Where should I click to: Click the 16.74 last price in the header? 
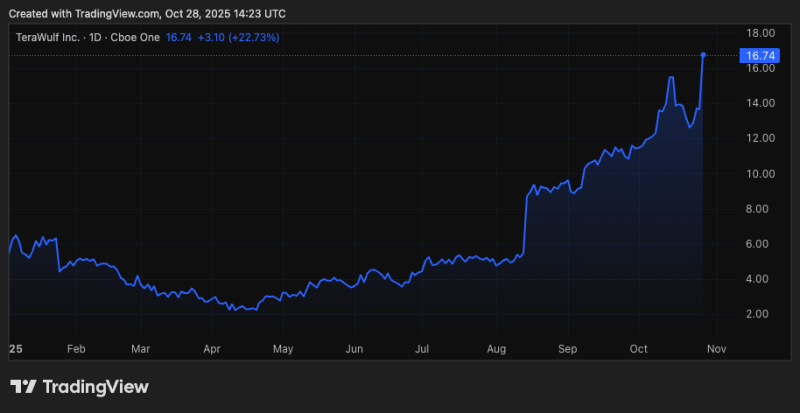click(178, 37)
